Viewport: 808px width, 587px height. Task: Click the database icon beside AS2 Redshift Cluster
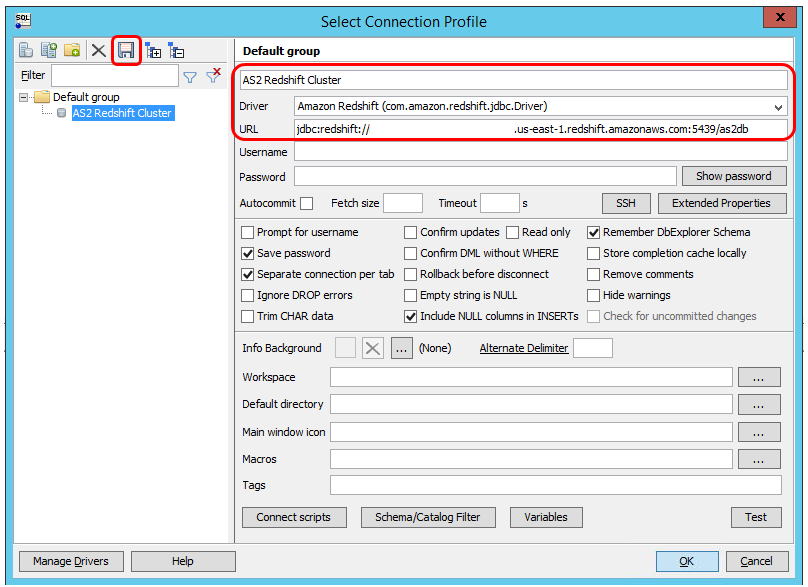[61, 113]
